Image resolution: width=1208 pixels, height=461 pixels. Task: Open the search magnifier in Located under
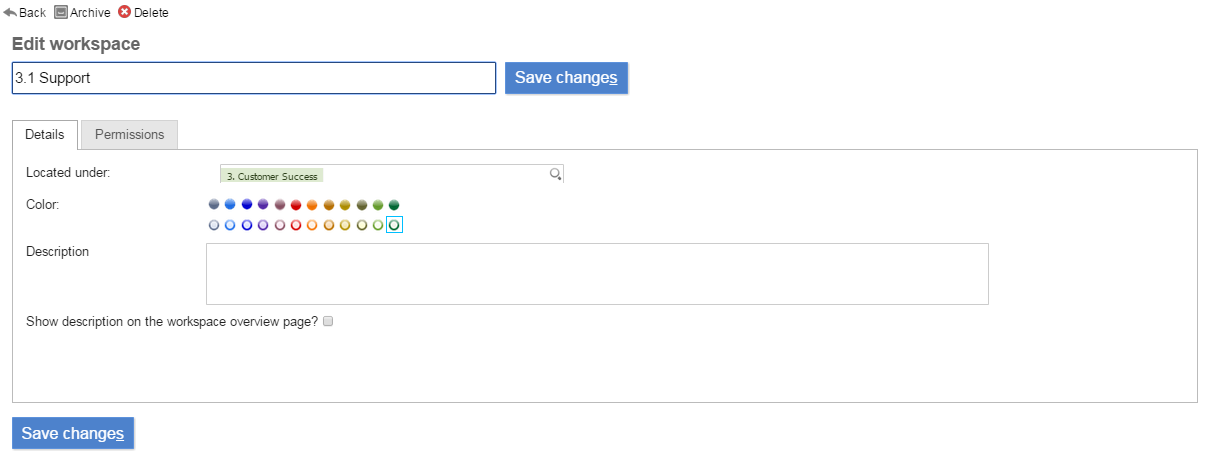(556, 174)
